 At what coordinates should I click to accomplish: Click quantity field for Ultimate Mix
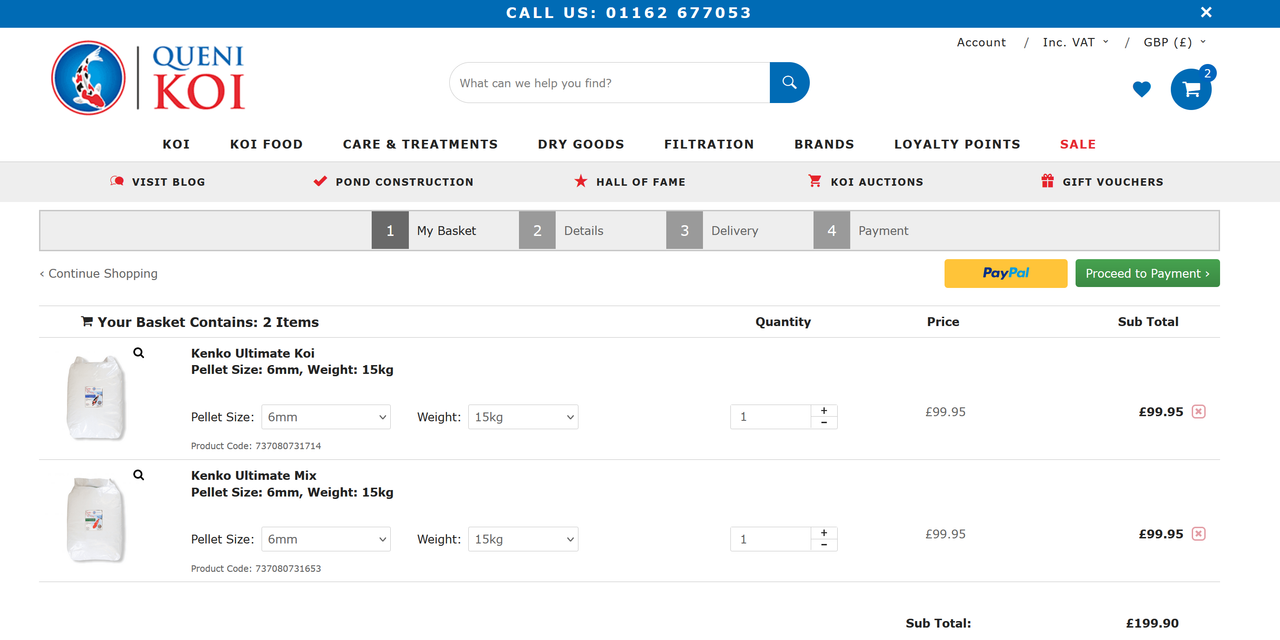tap(770, 539)
